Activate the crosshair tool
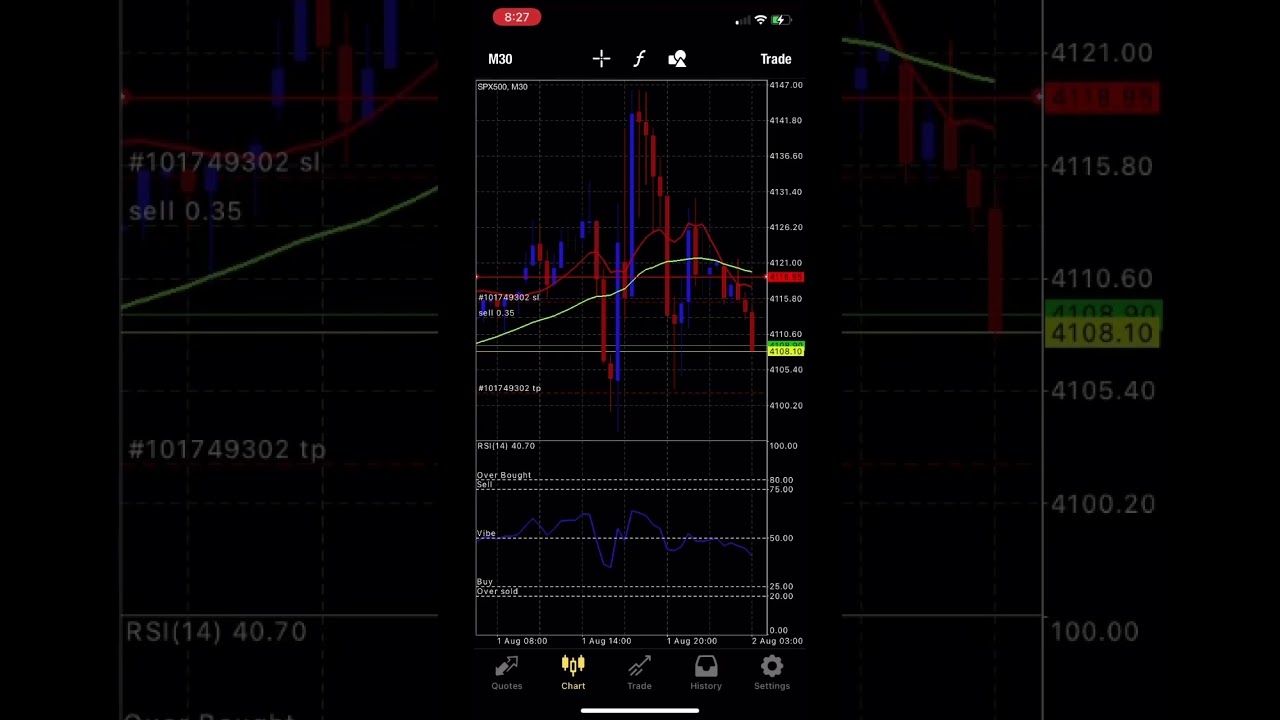Screen dimensions: 1280x720 pyautogui.click(x=601, y=59)
